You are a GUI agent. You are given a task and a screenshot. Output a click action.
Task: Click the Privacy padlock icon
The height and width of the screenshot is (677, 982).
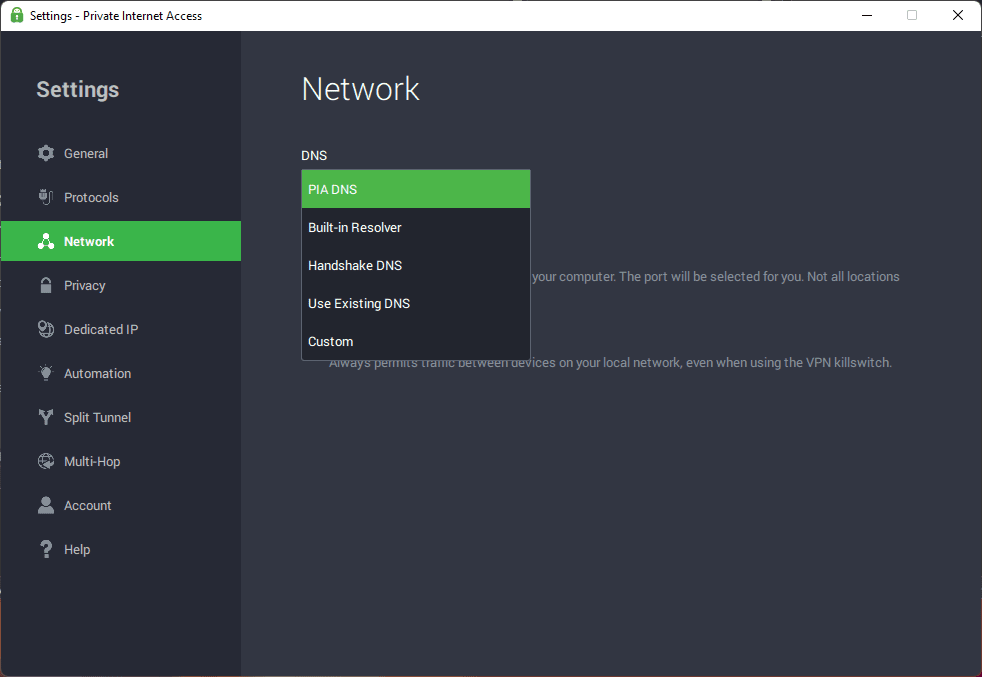[x=46, y=285]
